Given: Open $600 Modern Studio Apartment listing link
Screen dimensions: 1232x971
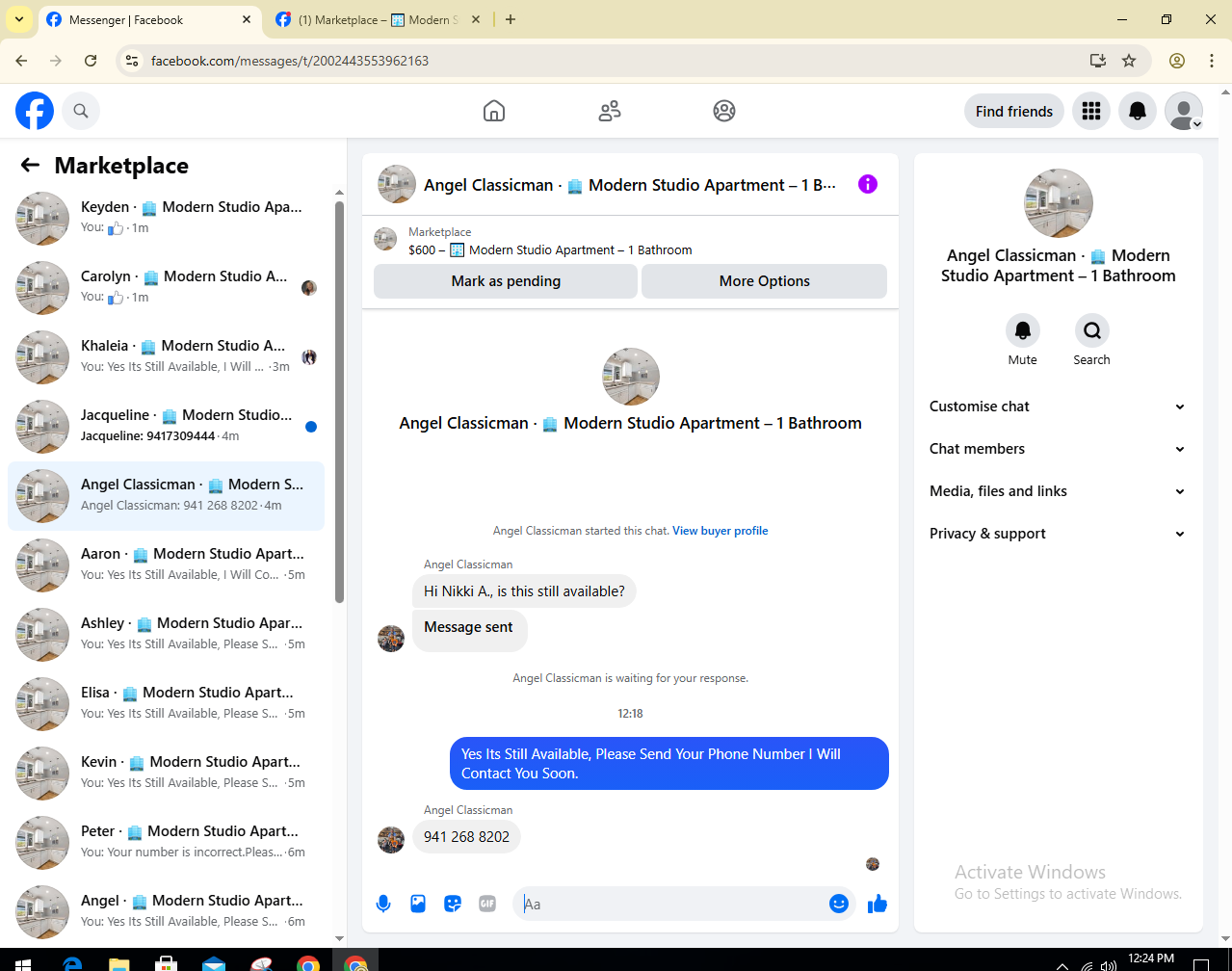Looking at the screenshot, I should click(550, 249).
